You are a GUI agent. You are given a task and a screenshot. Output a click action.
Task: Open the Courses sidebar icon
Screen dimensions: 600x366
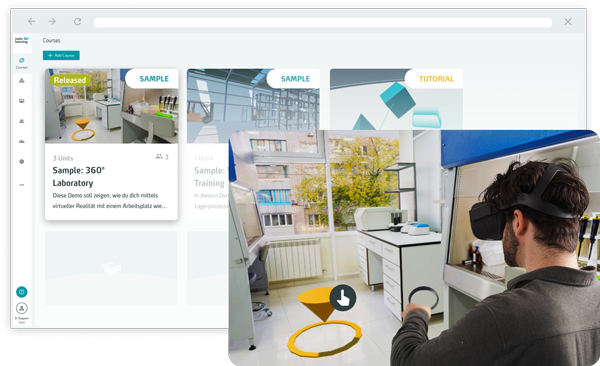22,60
